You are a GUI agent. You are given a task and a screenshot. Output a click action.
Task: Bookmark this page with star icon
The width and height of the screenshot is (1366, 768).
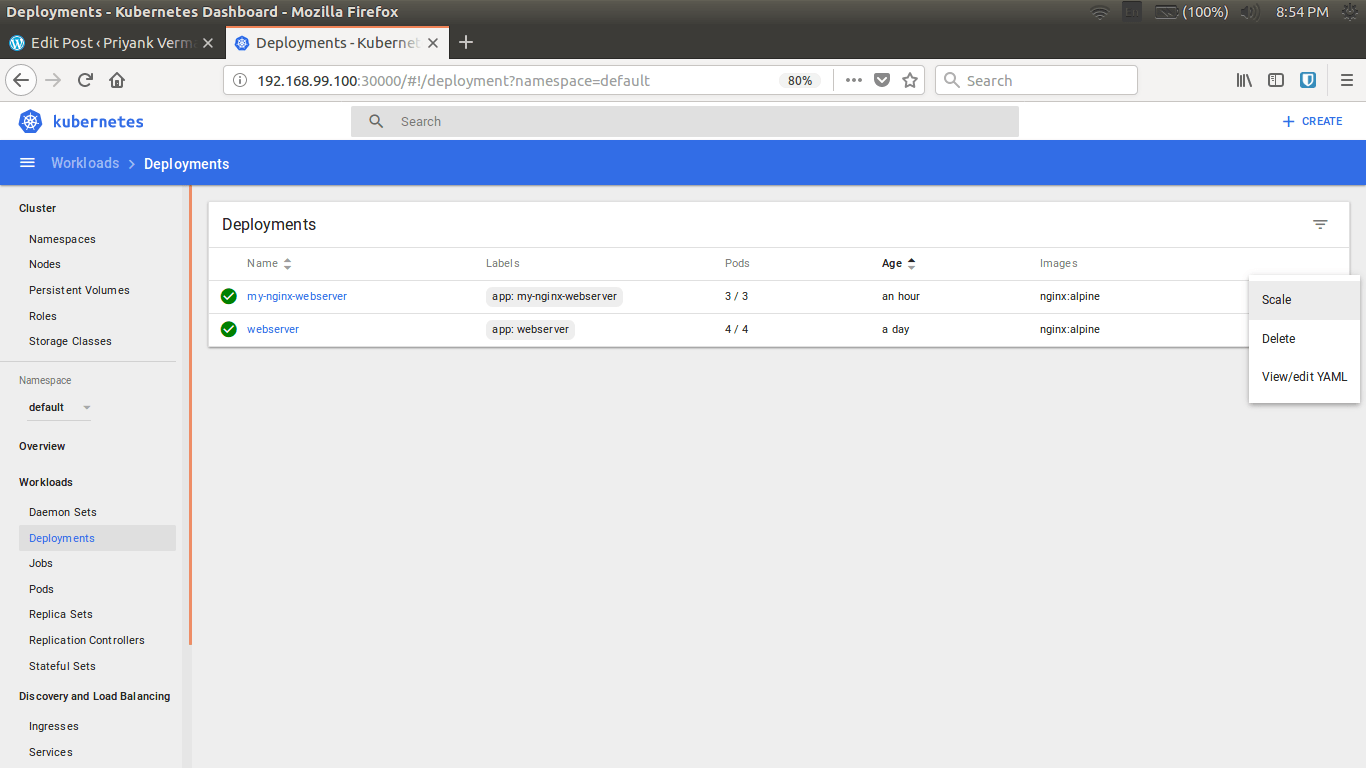[x=910, y=80]
